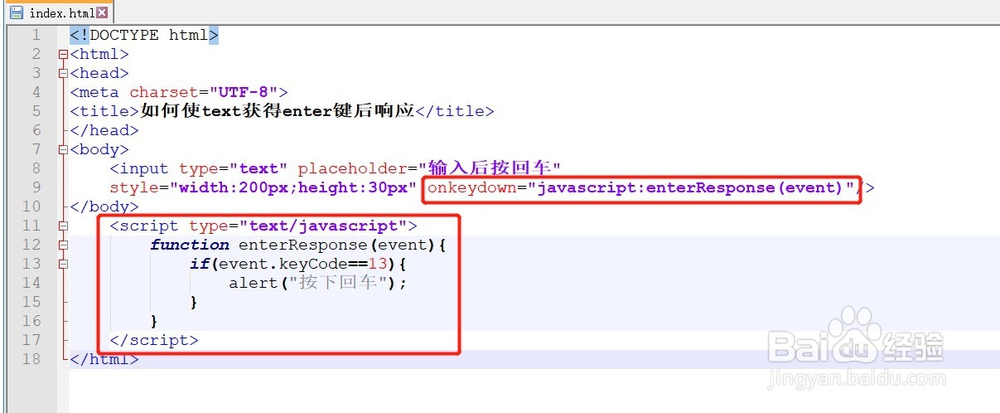Image resolution: width=1000 pixels, height=413 pixels.
Task: Click the closing </script> tag
Action: [x=154, y=340]
